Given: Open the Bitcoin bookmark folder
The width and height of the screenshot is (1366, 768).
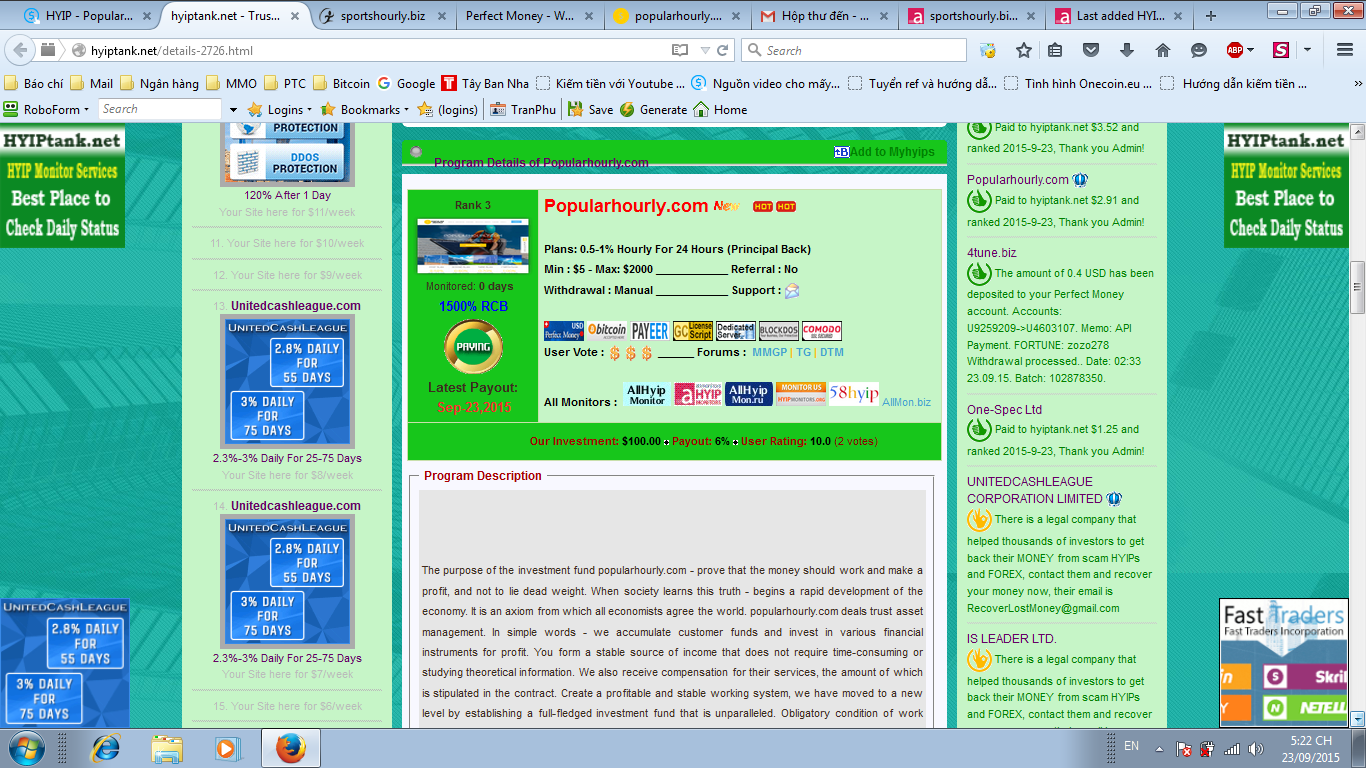Looking at the screenshot, I should pyautogui.click(x=342, y=84).
